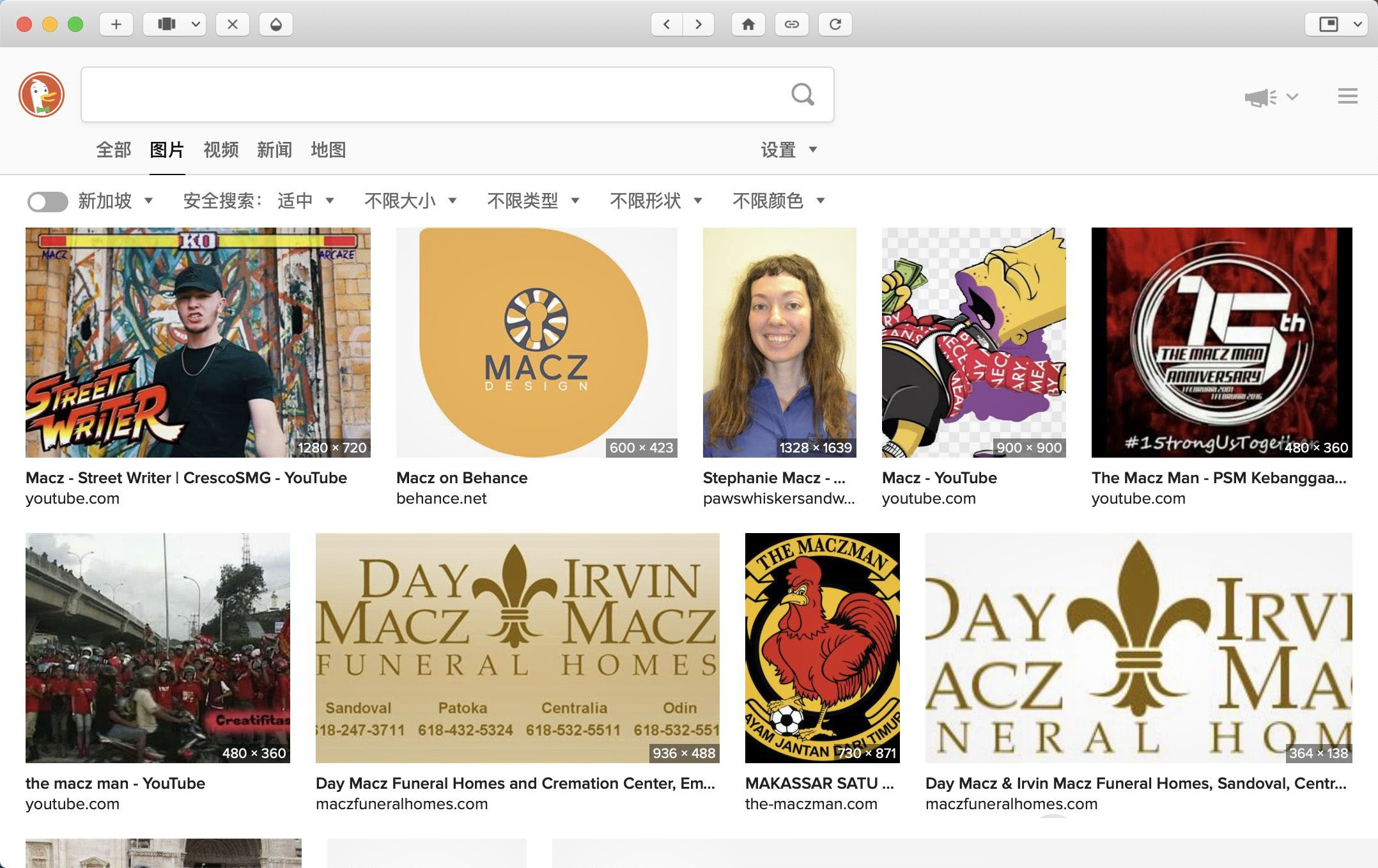Open the 安全搜索: 适中 dropdown
The width and height of the screenshot is (1378, 868).
(259, 201)
